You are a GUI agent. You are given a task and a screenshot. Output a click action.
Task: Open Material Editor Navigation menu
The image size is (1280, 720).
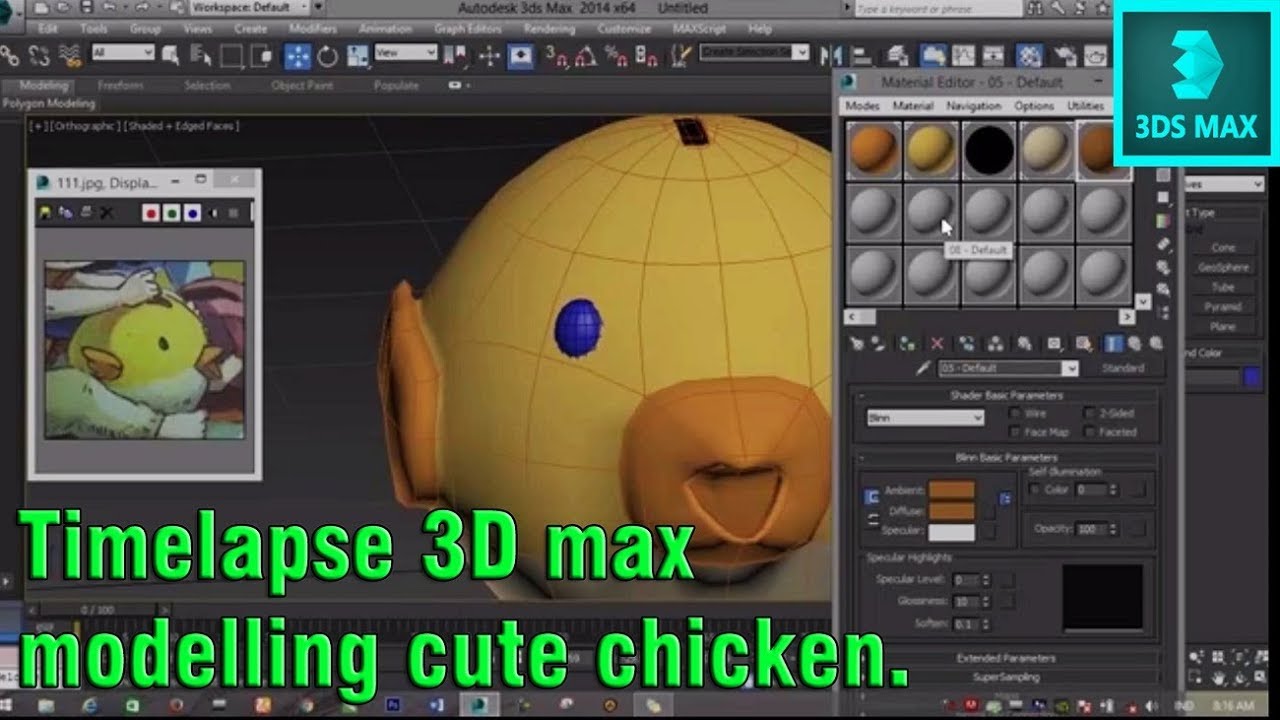coord(973,106)
